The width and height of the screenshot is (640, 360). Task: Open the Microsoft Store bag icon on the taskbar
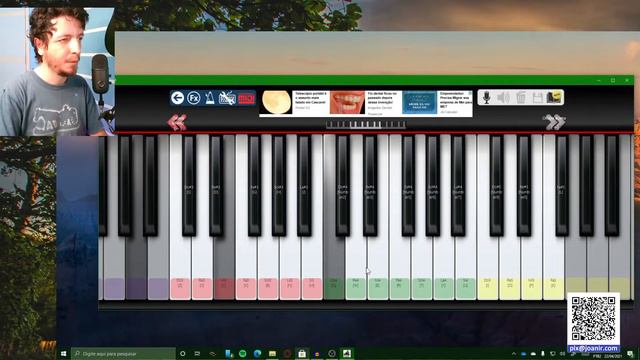coord(302,353)
